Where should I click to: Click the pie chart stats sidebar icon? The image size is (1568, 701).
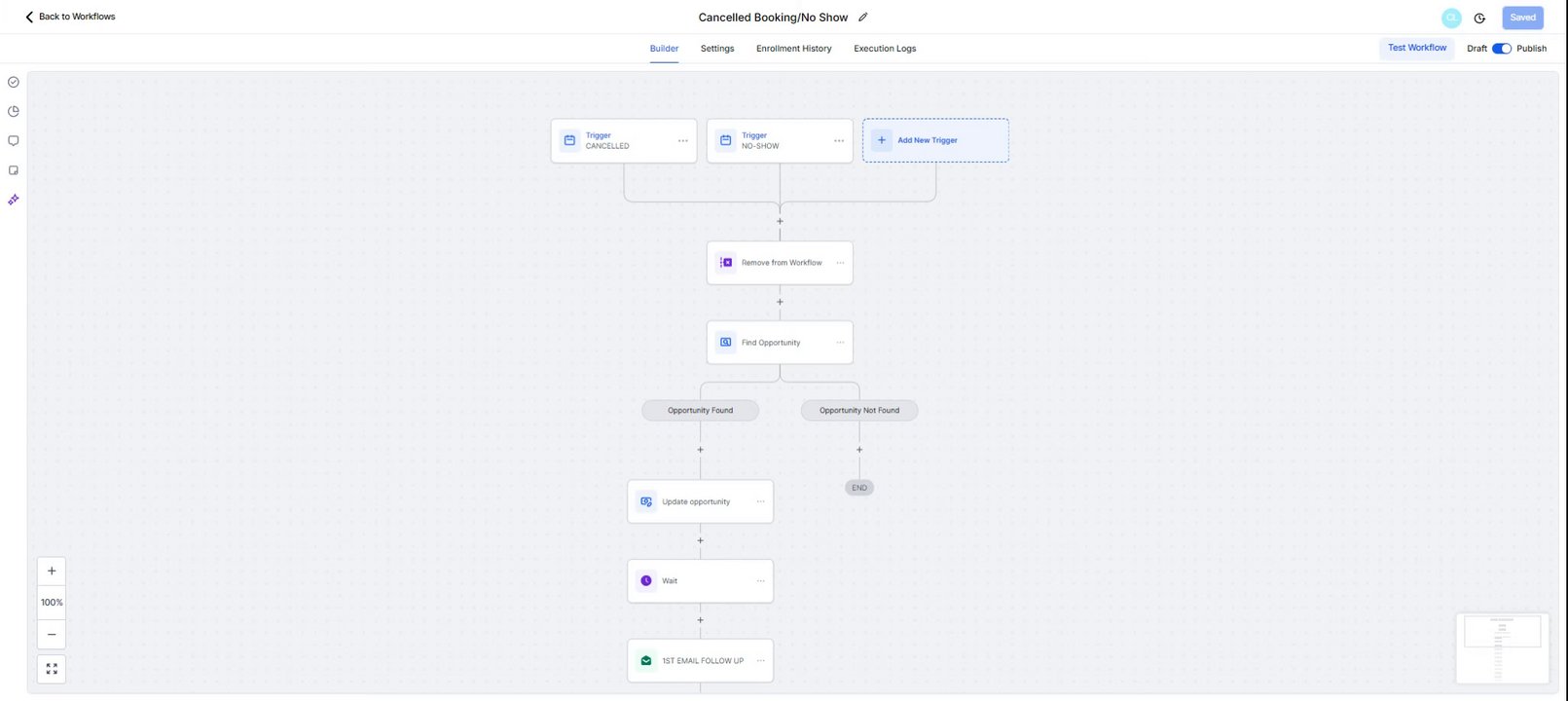[x=14, y=112]
